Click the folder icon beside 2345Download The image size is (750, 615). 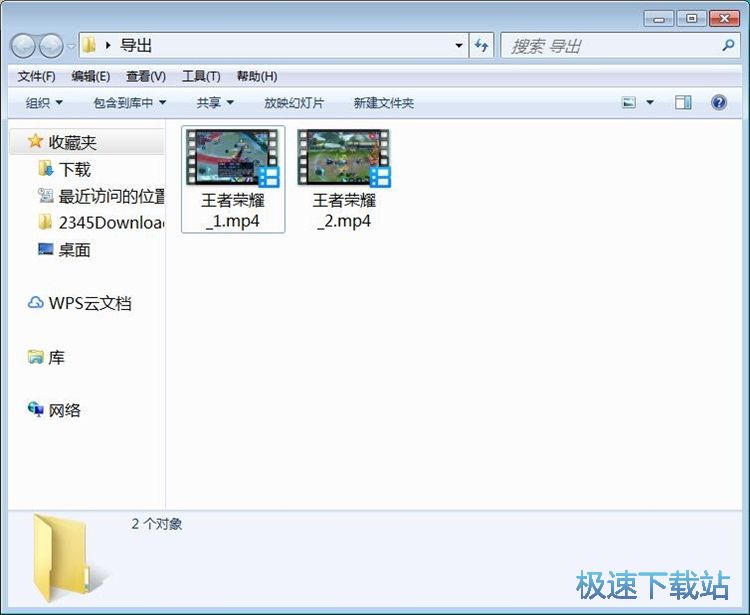click(45, 222)
